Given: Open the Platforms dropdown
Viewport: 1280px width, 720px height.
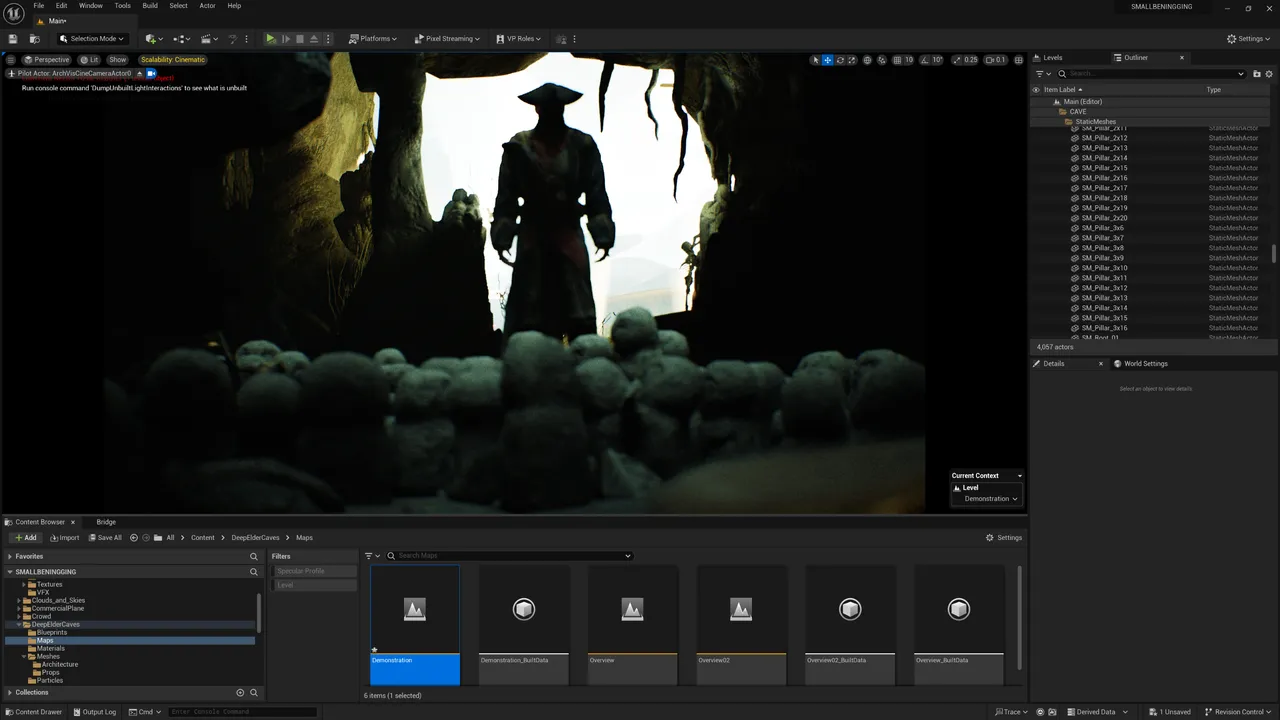Looking at the screenshot, I should point(372,39).
